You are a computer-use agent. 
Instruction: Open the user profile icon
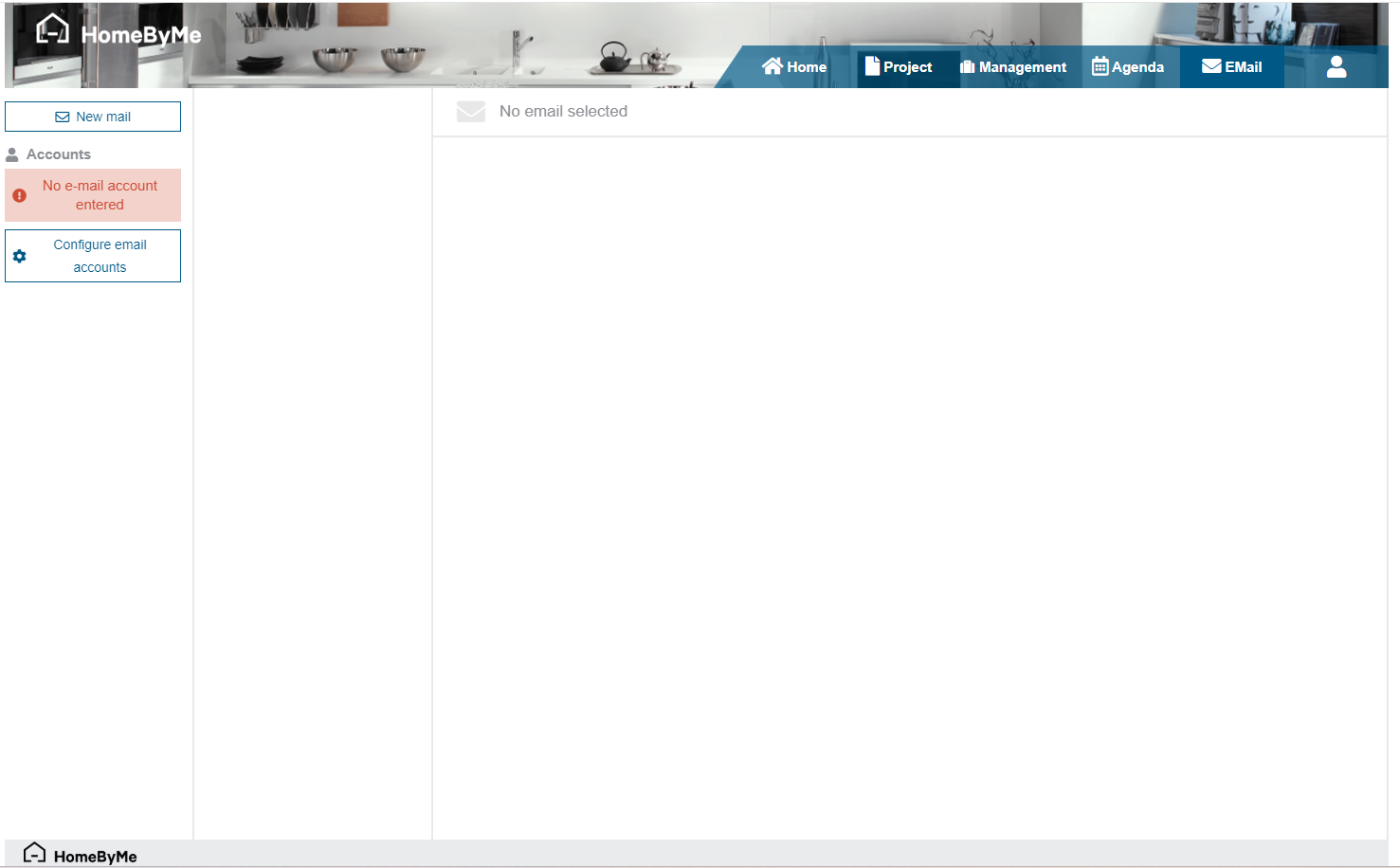tap(1336, 66)
